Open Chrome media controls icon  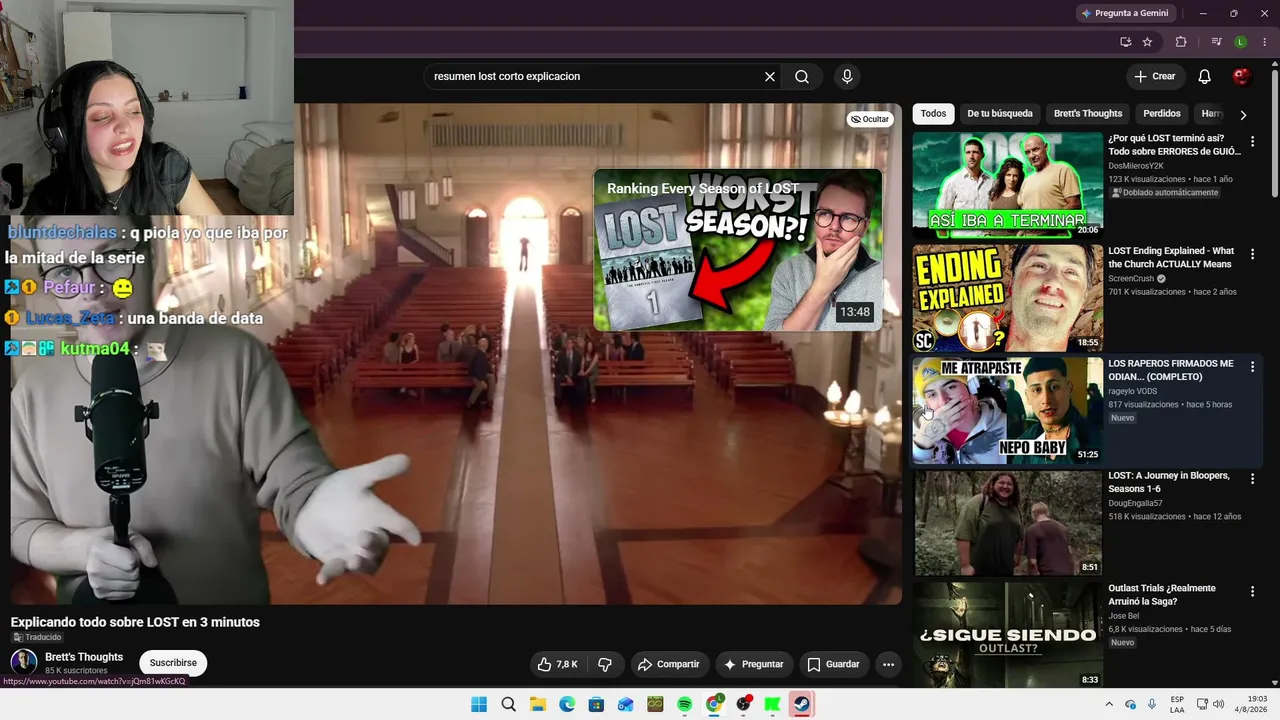click(1216, 42)
